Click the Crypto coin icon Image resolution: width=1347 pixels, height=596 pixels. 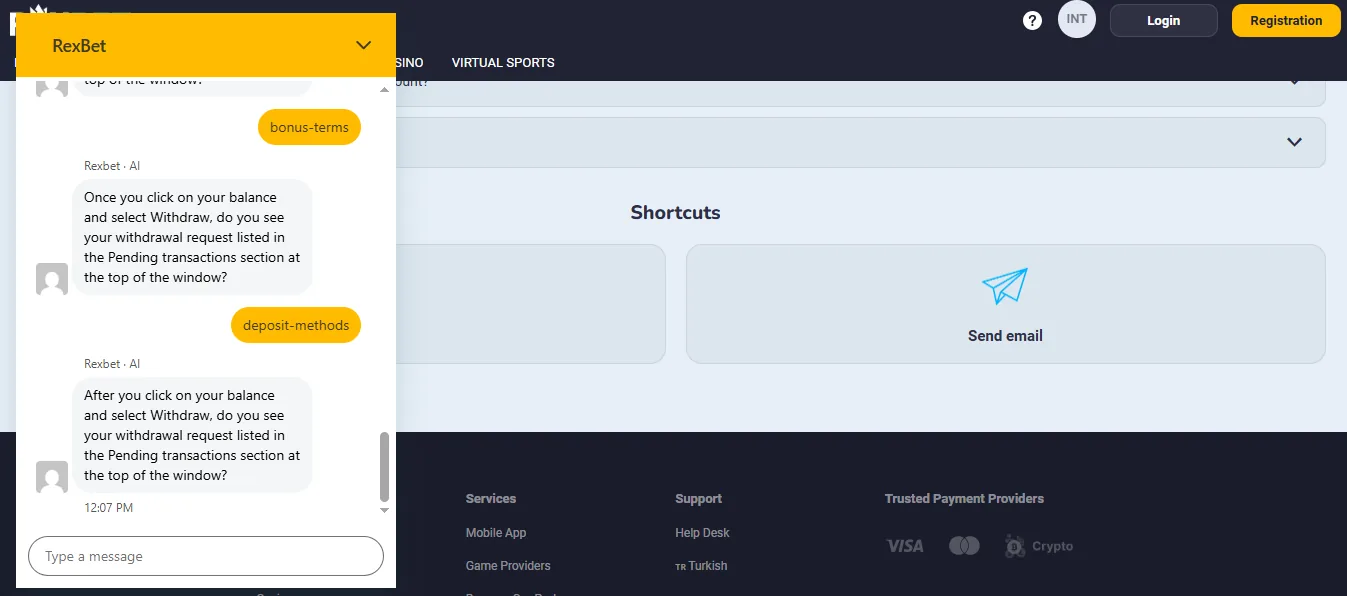pyautogui.click(x=1015, y=546)
